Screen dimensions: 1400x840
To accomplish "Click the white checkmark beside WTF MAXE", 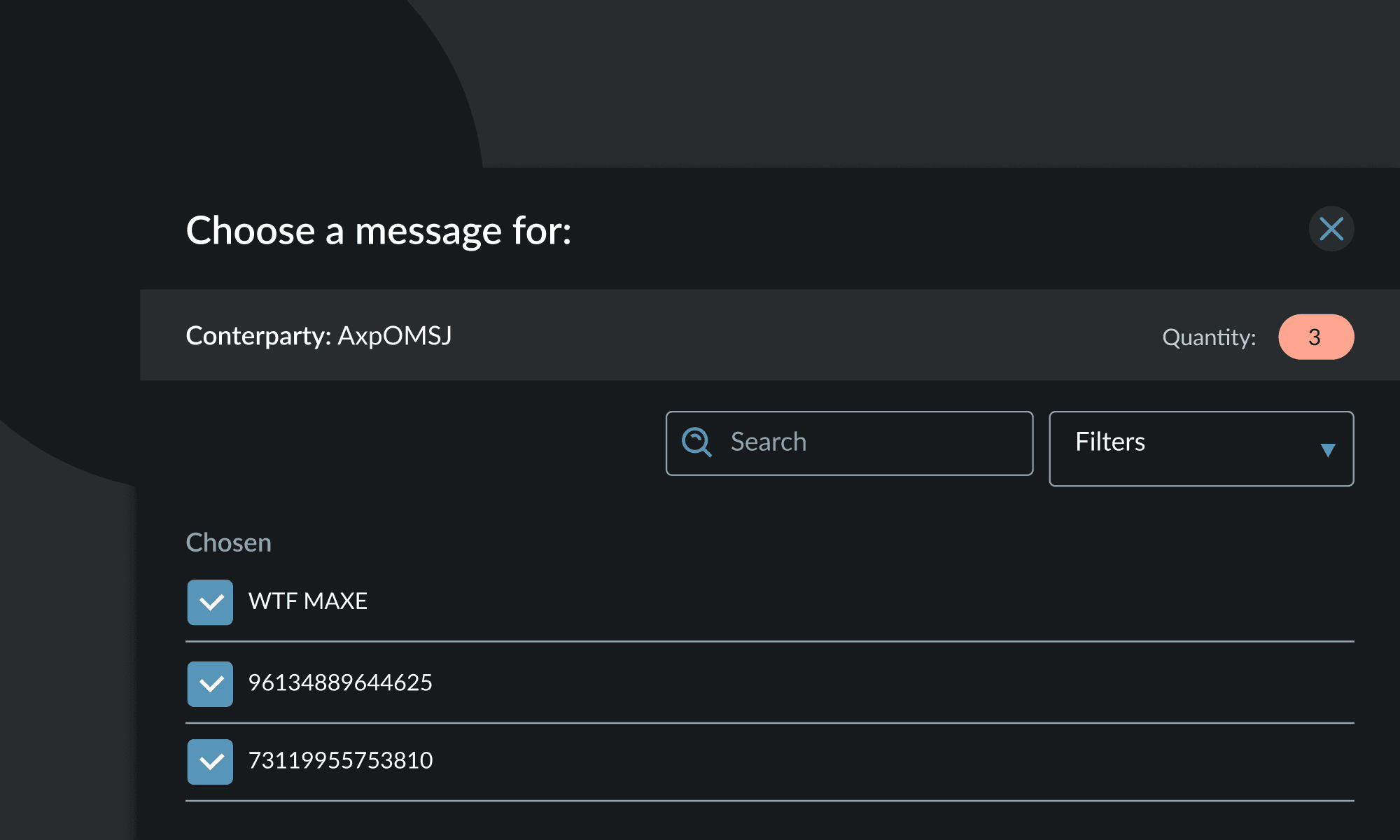I will click(x=211, y=602).
